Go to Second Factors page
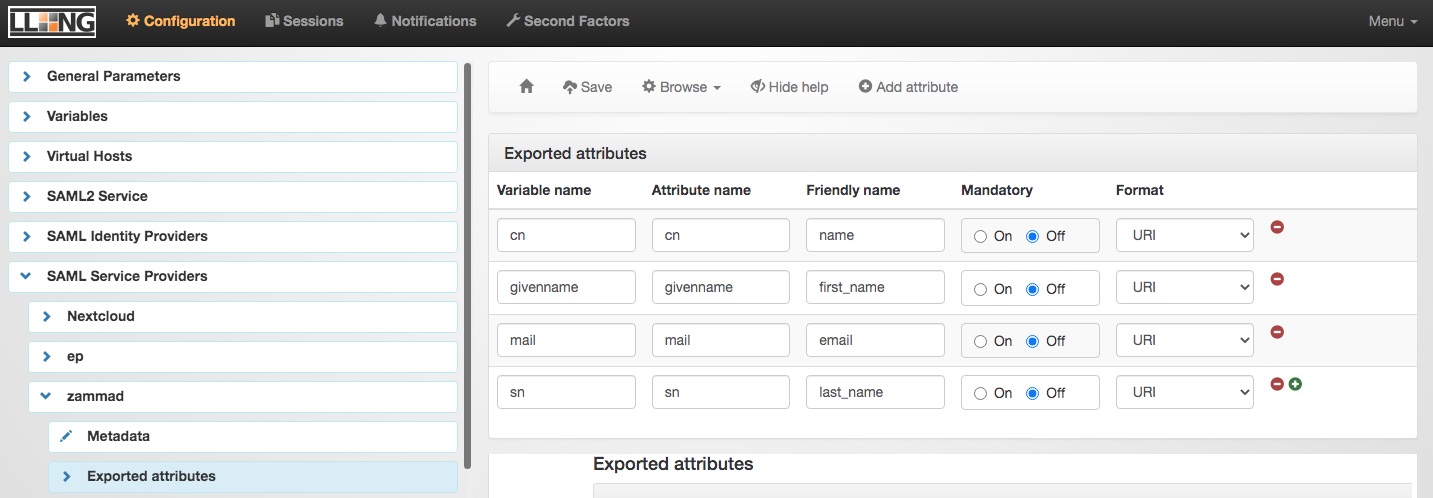Screen dimensions: 1433x498 (x=567, y=21)
